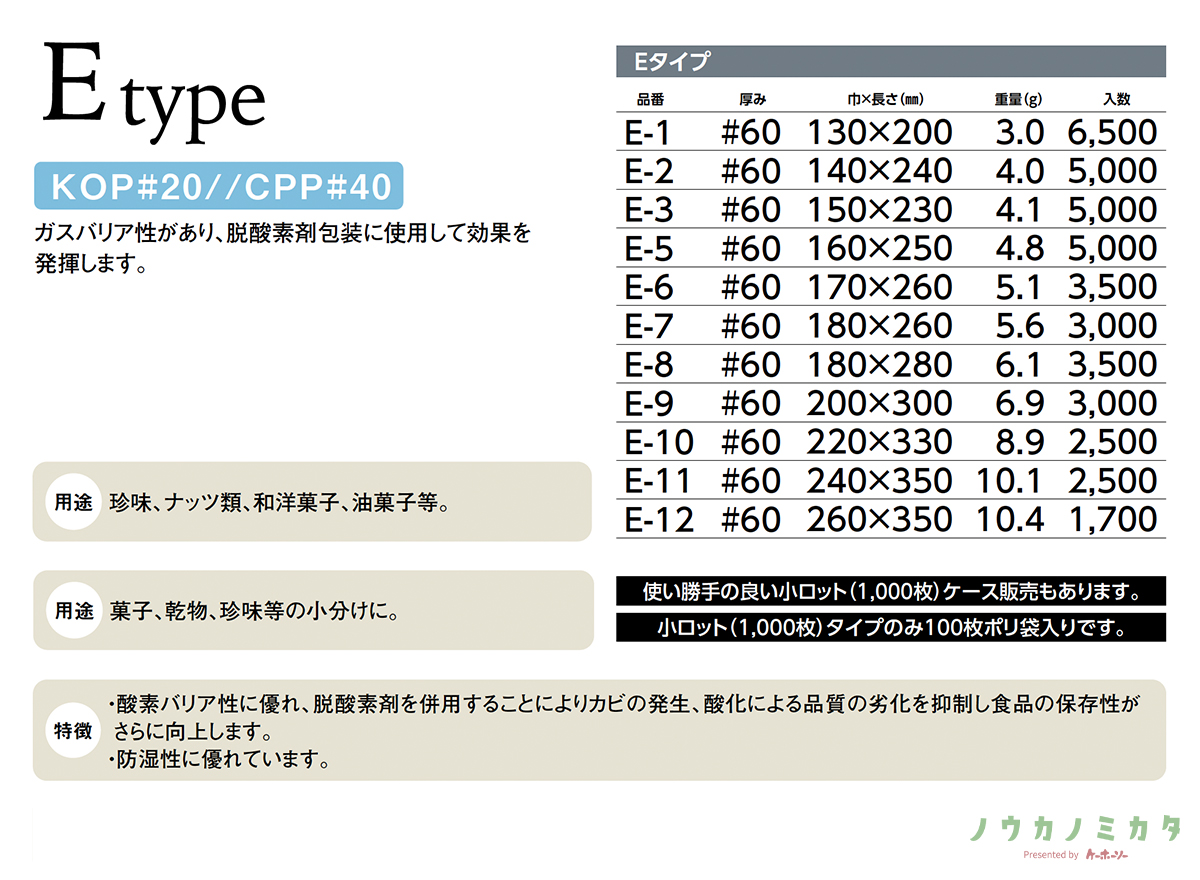Select product number E-5
The height and width of the screenshot is (880, 1200).
pyautogui.click(x=651, y=249)
